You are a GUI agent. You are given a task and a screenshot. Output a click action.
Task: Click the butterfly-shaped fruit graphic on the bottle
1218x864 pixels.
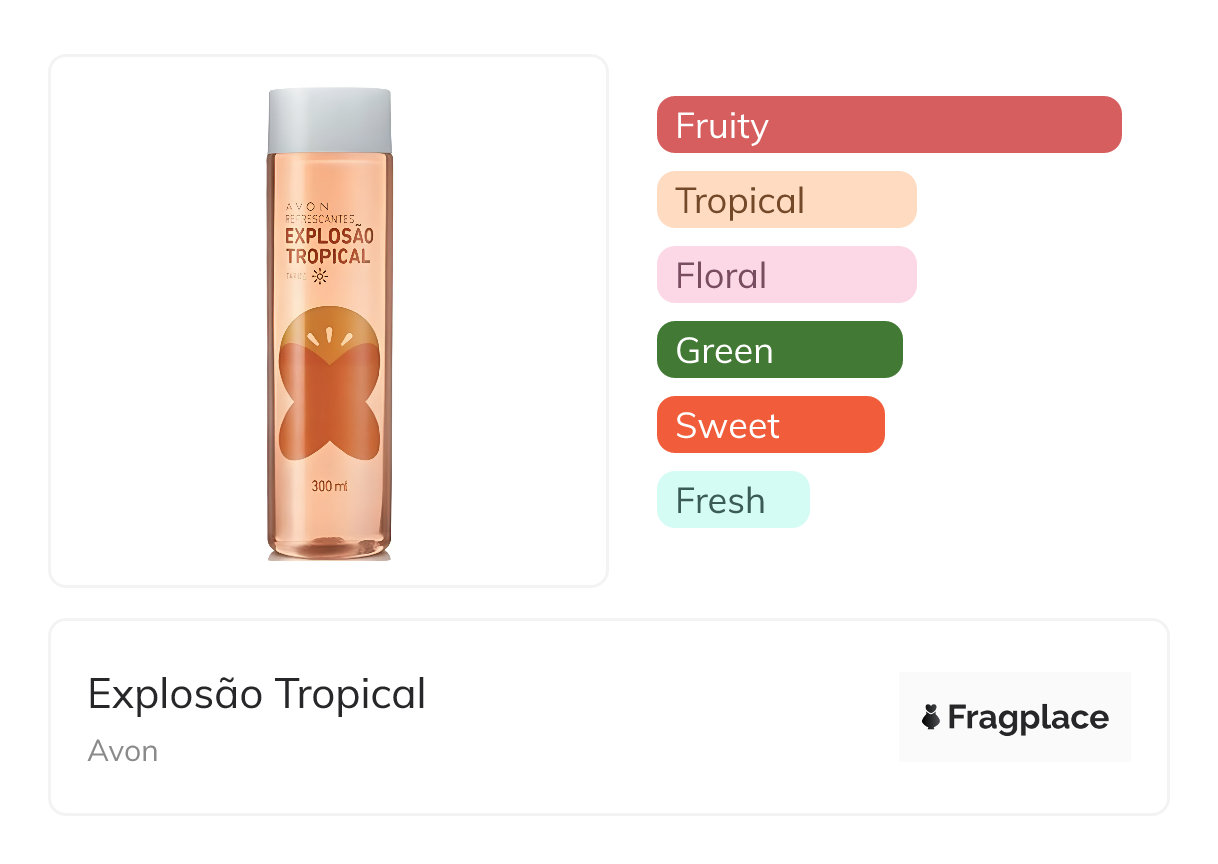[329, 410]
